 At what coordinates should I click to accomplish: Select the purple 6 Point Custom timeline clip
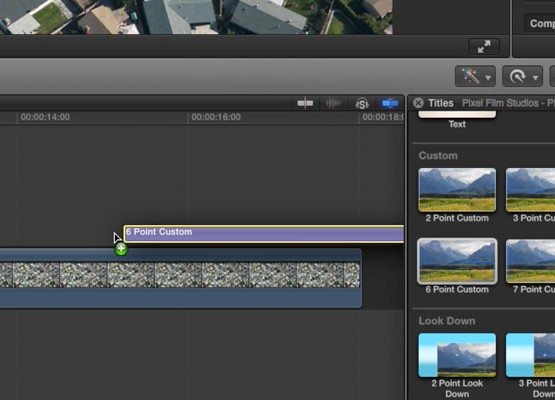coord(264,234)
